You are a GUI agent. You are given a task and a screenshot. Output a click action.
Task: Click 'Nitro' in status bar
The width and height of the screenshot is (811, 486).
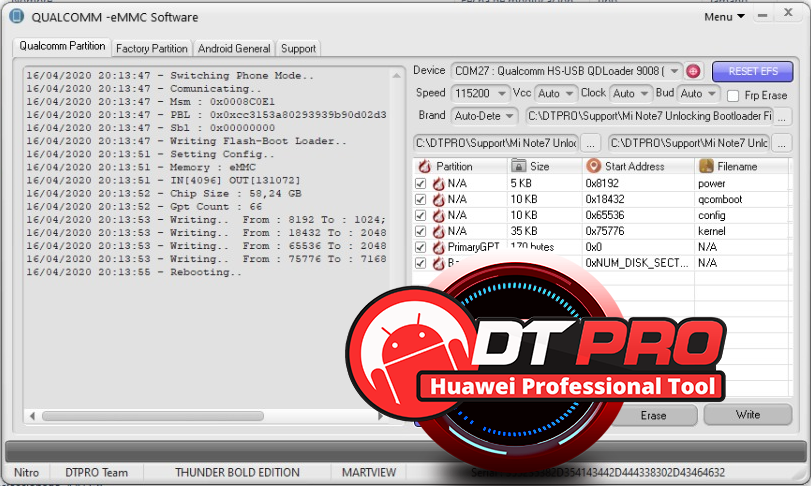pos(26,473)
